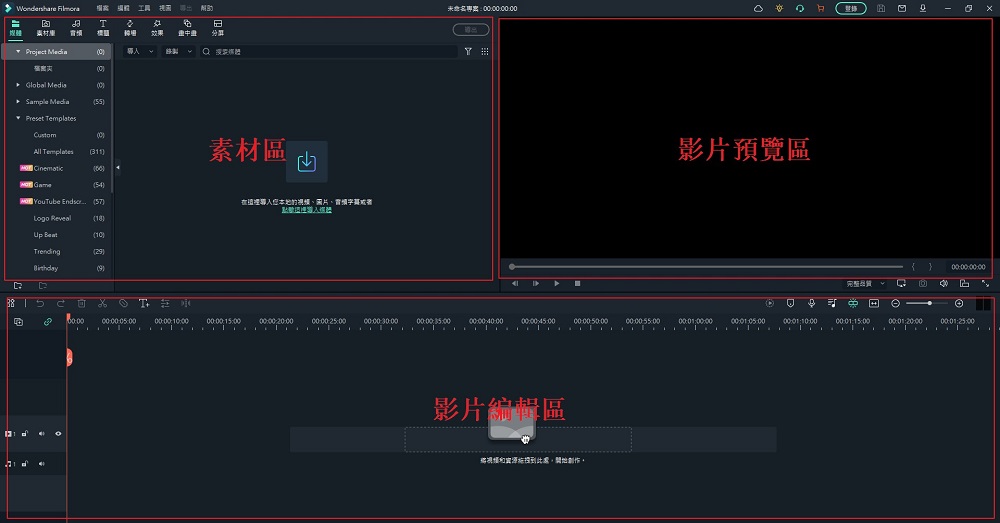Record voiceover with timeline microphone icon
This screenshot has width=1000, height=523.
click(811, 304)
